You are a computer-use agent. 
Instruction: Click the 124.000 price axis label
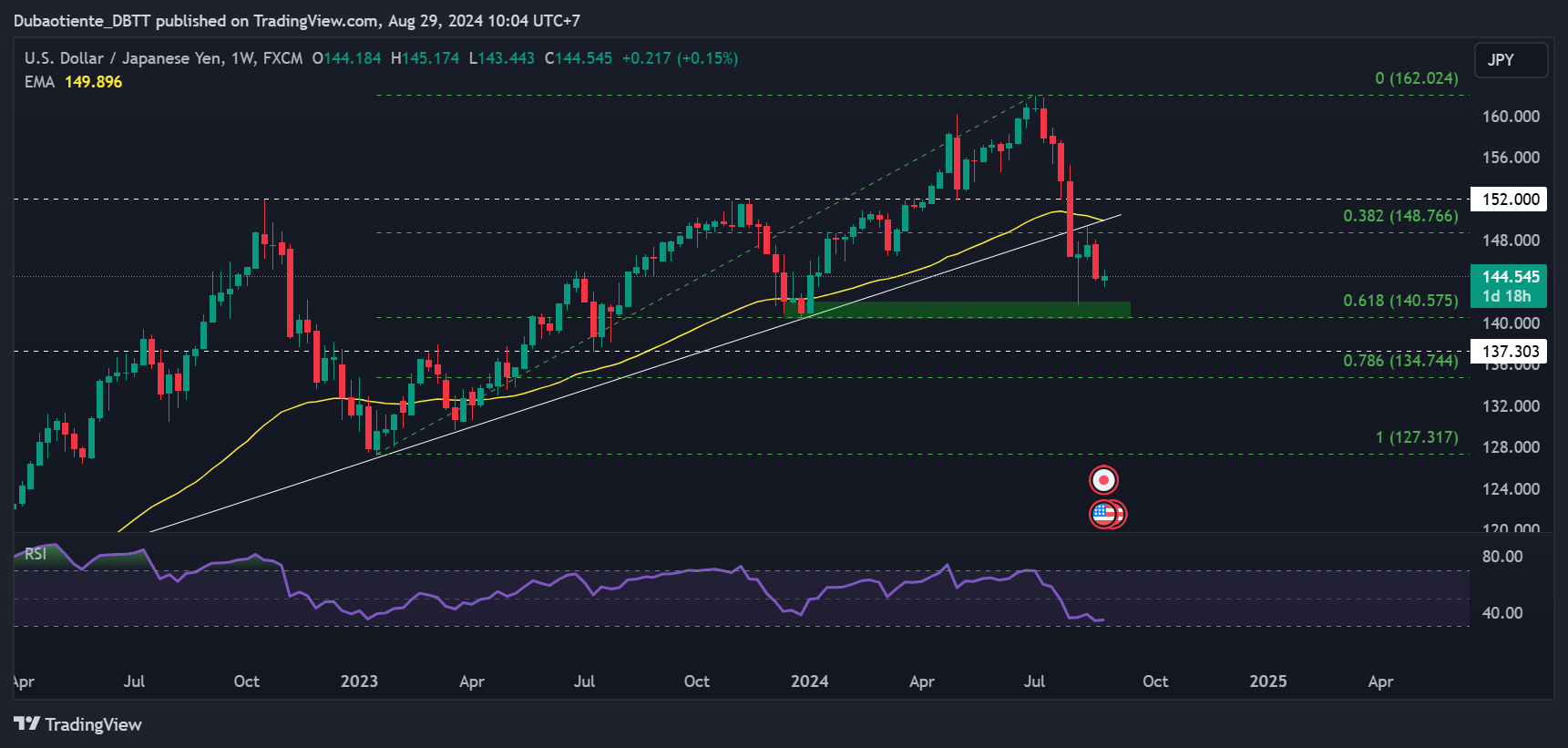point(1511,489)
